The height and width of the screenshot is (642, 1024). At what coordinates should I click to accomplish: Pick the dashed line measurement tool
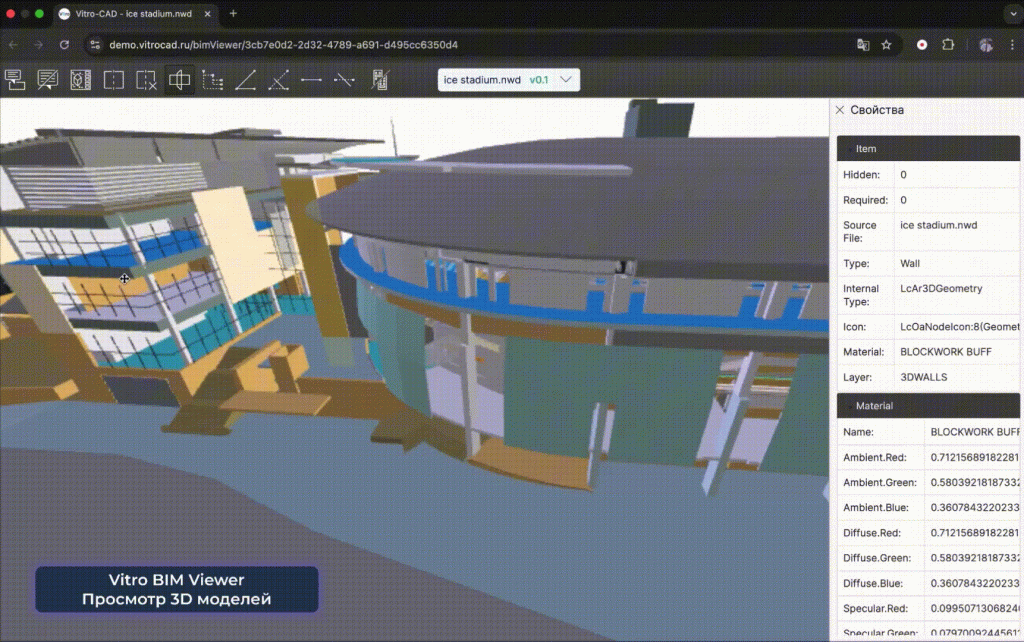click(345, 80)
